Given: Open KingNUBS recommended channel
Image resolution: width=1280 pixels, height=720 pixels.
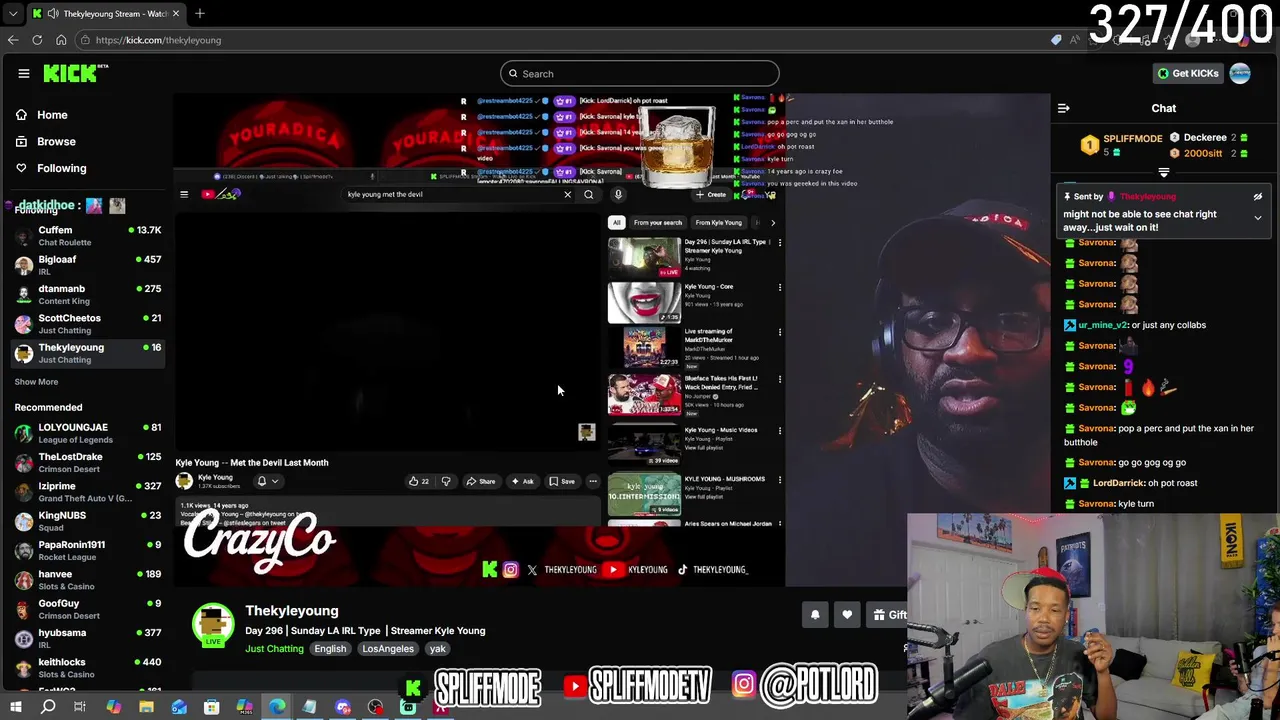Looking at the screenshot, I should pos(87,521).
